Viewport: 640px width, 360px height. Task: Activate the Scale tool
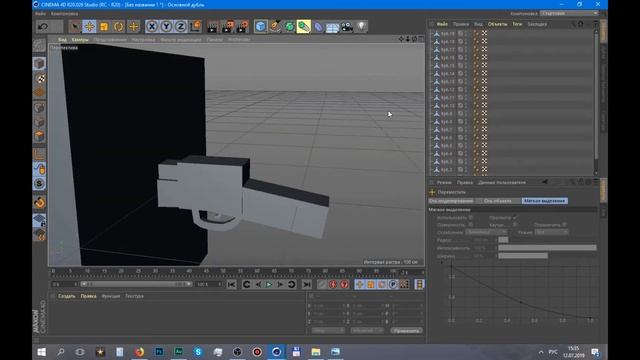click(104, 27)
